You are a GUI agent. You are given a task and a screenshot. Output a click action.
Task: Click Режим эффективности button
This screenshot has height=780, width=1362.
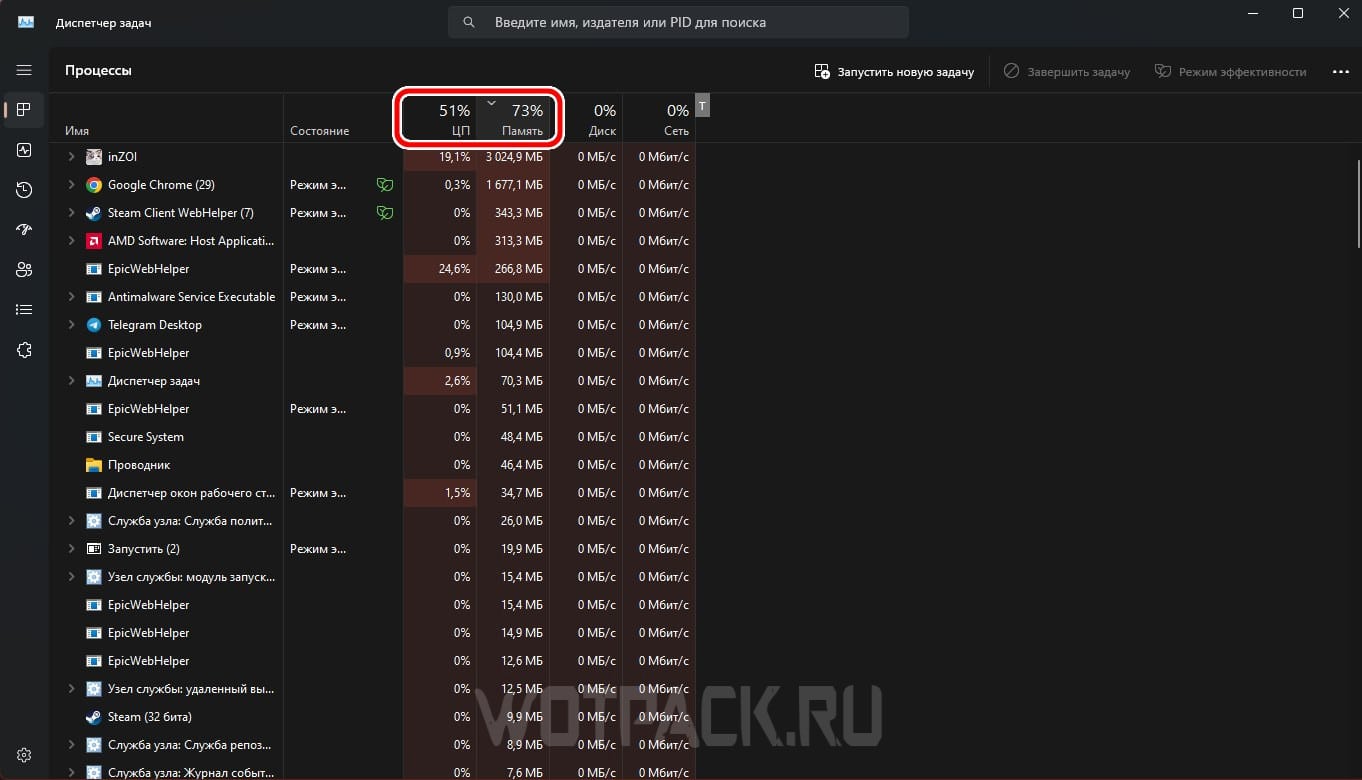pos(1230,72)
